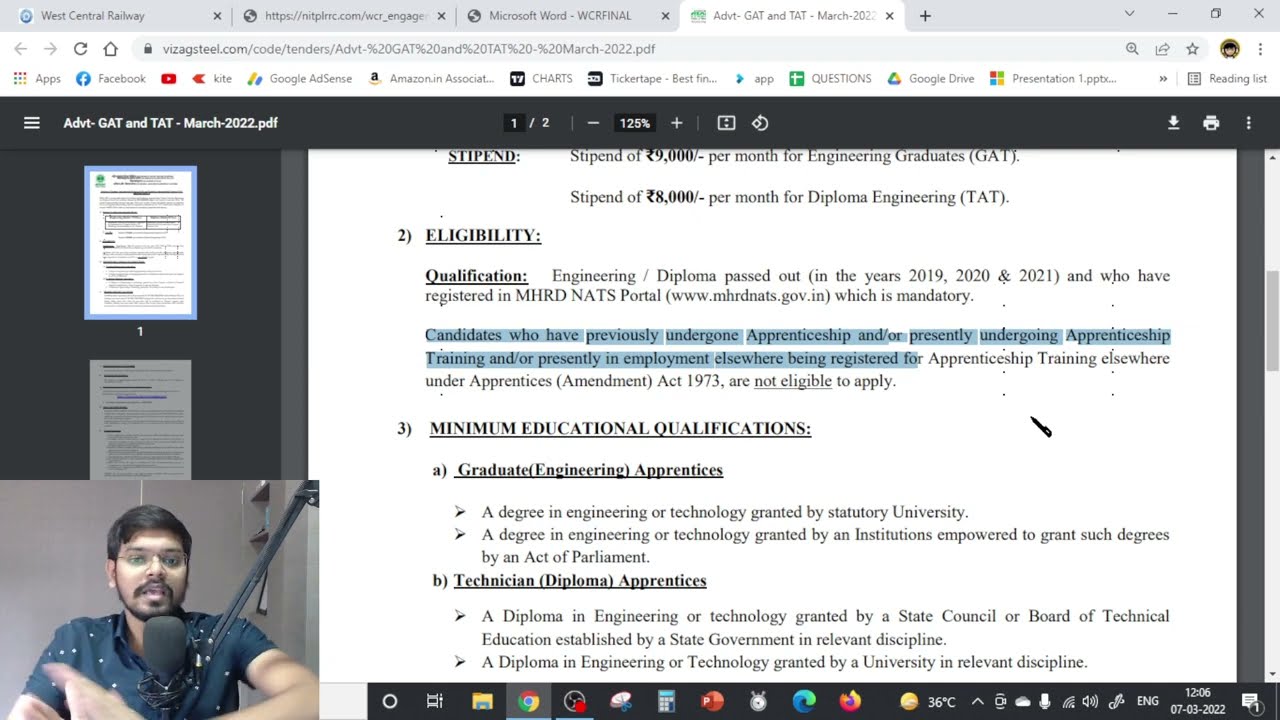The height and width of the screenshot is (720, 1280).
Task: Click the 'ELIGIBILITY:' heading
Action: coord(483,236)
